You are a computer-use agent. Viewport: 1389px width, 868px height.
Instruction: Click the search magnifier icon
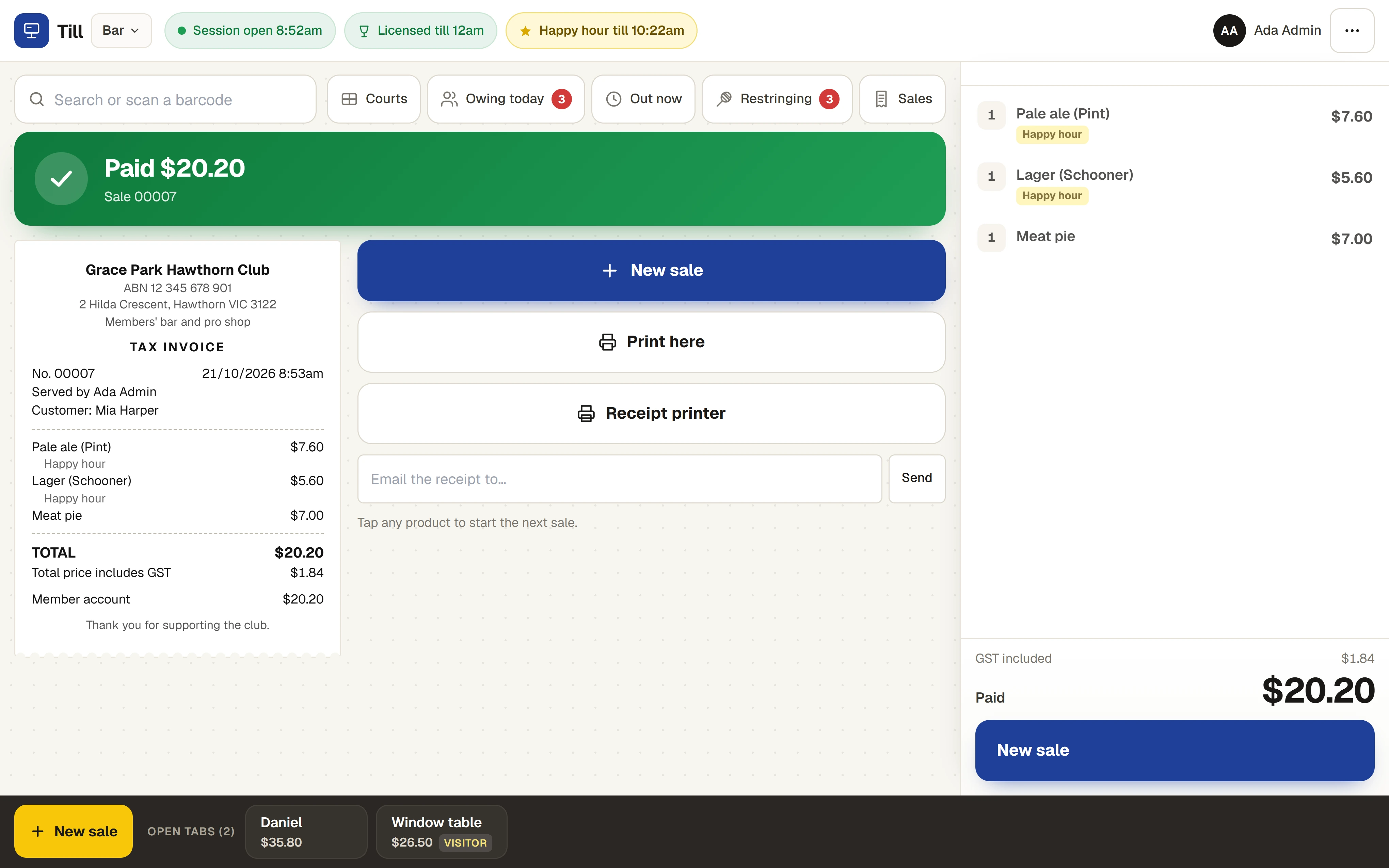coord(37,99)
